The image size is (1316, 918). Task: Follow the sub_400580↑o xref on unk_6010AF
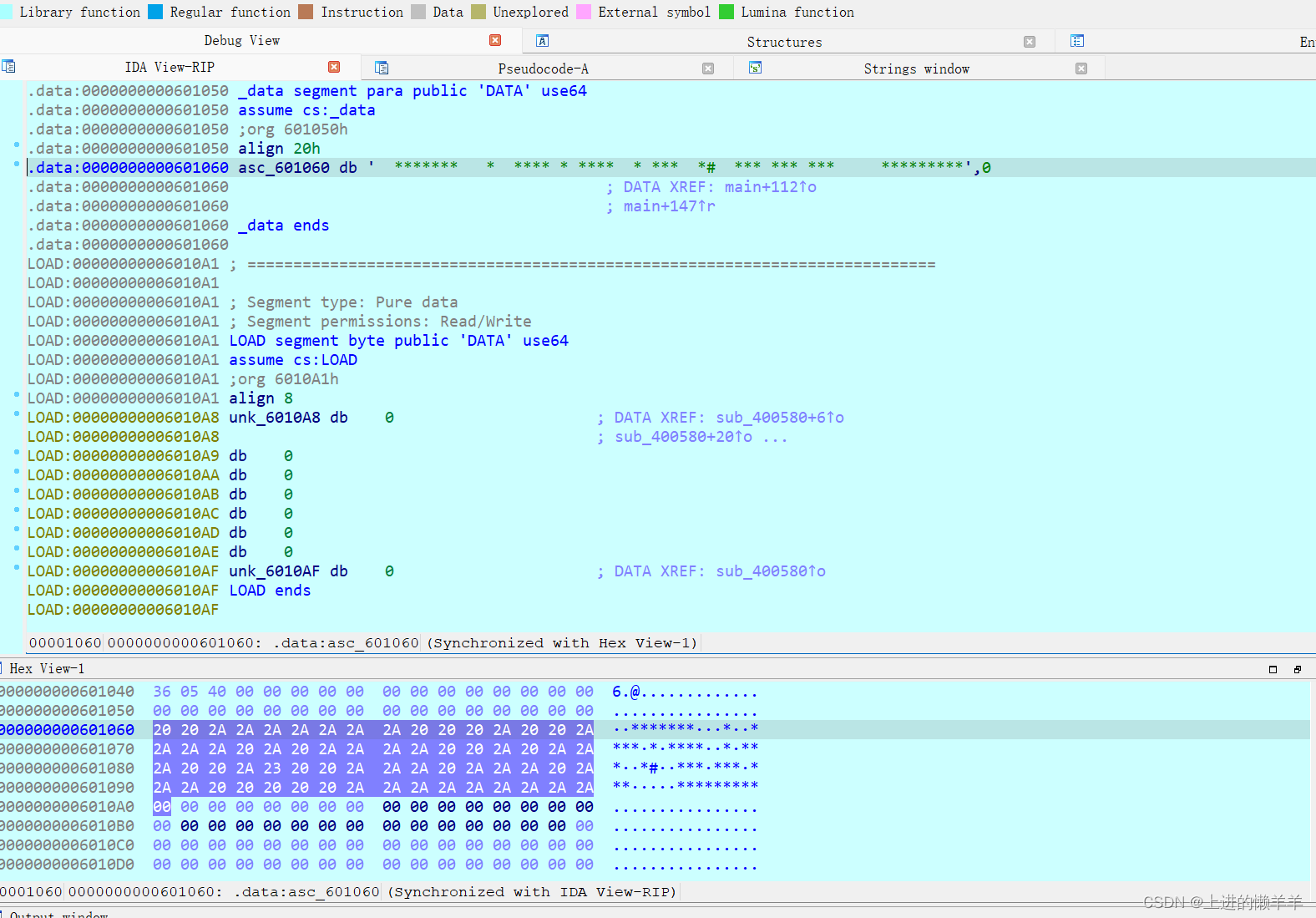point(771,571)
